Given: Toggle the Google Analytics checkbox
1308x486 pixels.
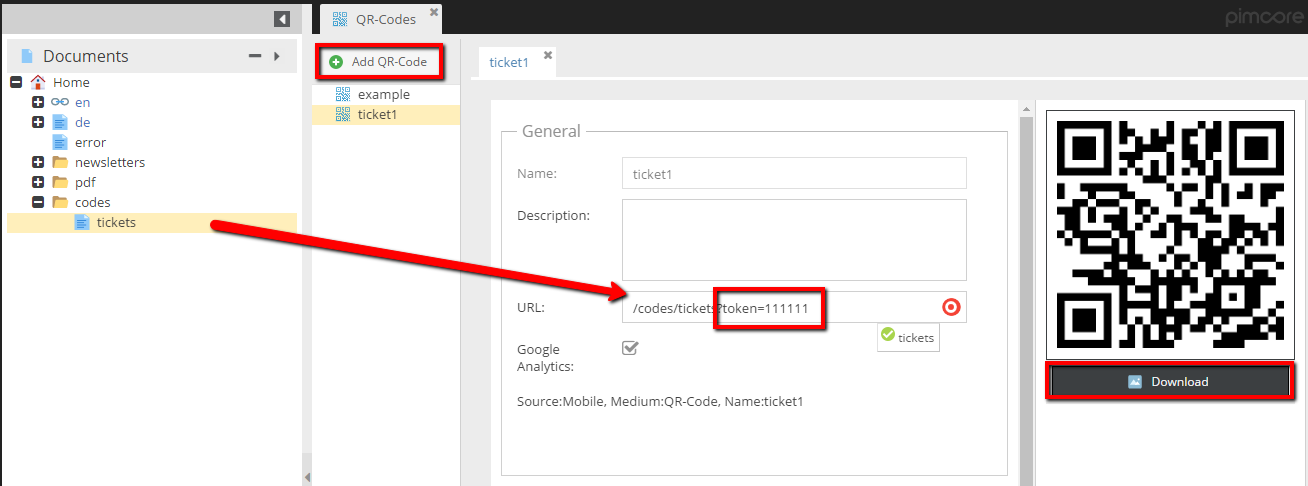Looking at the screenshot, I should (x=630, y=348).
